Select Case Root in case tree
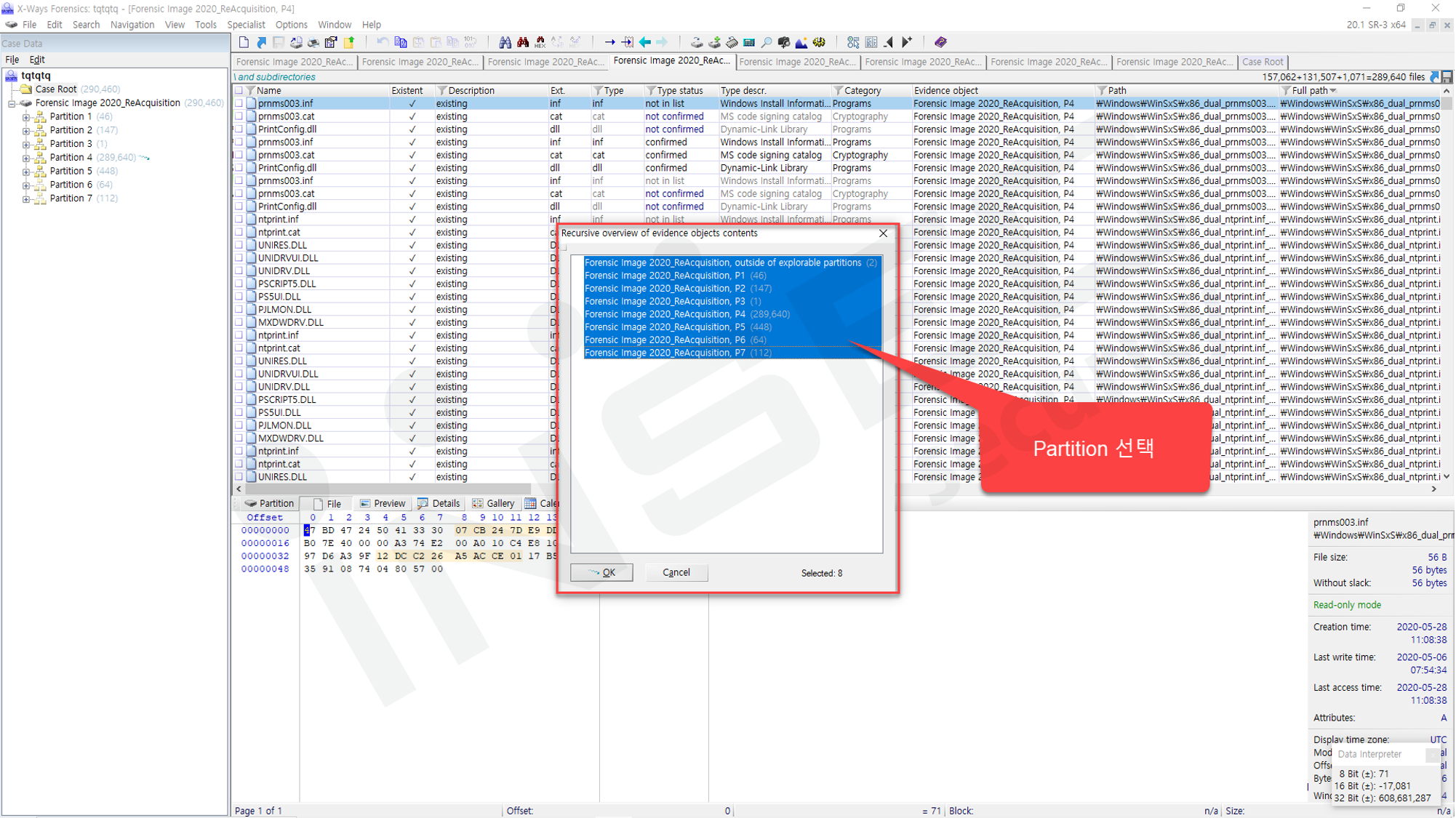This screenshot has height=818, width=1456. pos(56,89)
